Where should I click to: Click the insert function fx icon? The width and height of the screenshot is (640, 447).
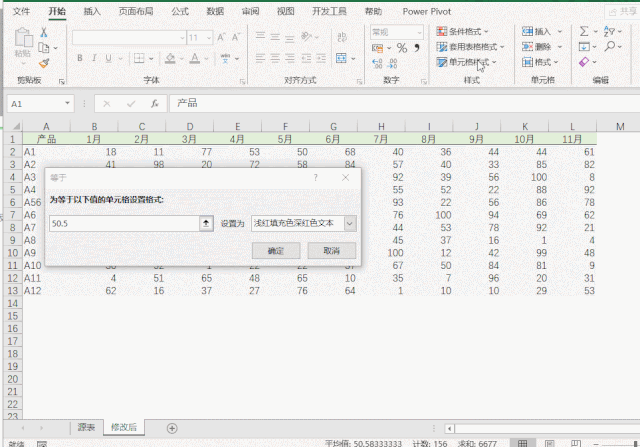154,103
